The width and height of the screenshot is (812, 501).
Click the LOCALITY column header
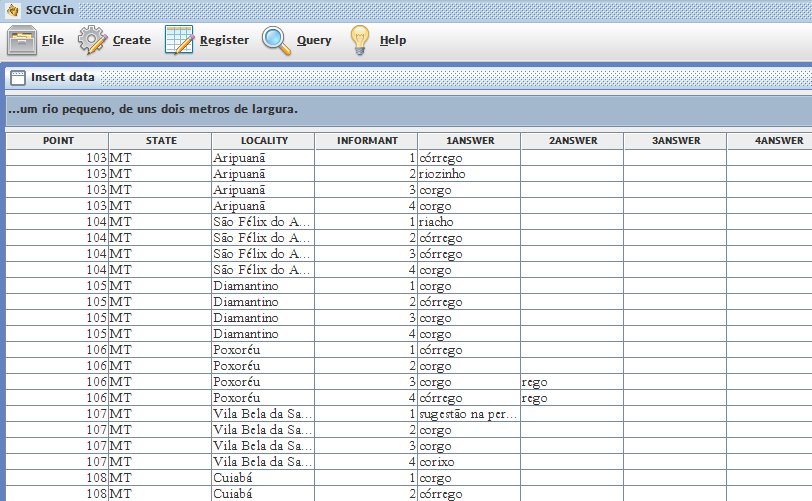coord(264,141)
